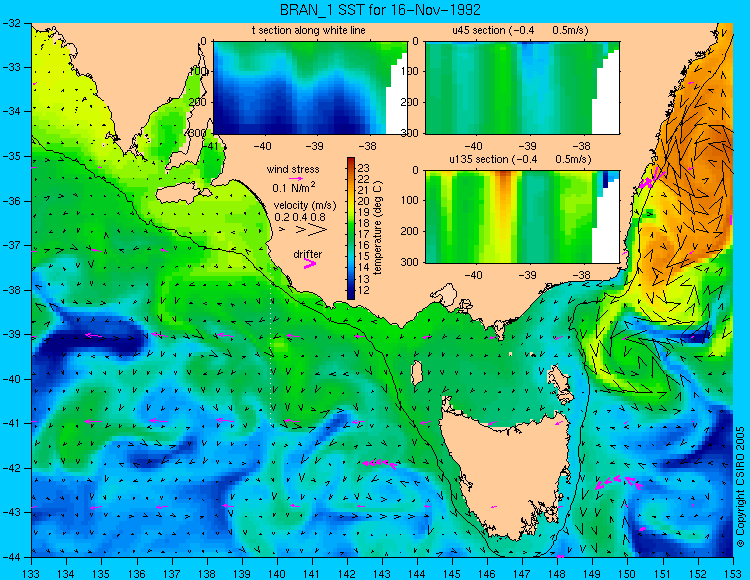The height and width of the screenshot is (580, 750).
Task: Click the 'u135 section (-0.4 0.5m/s)' caption
Action: pyautogui.click(x=520, y=159)
